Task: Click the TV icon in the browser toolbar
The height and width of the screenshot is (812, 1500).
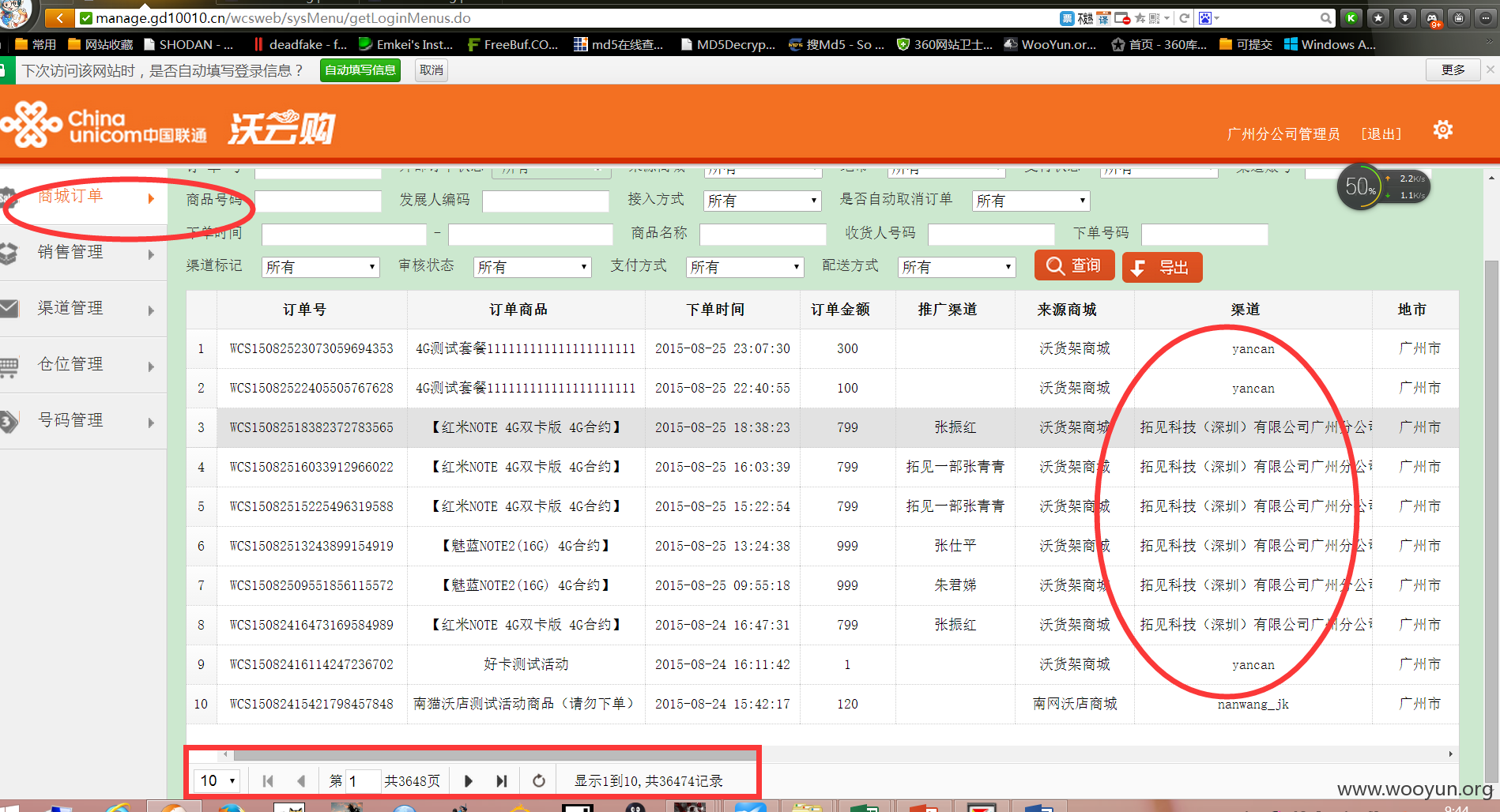Action: coord(1459,17)
